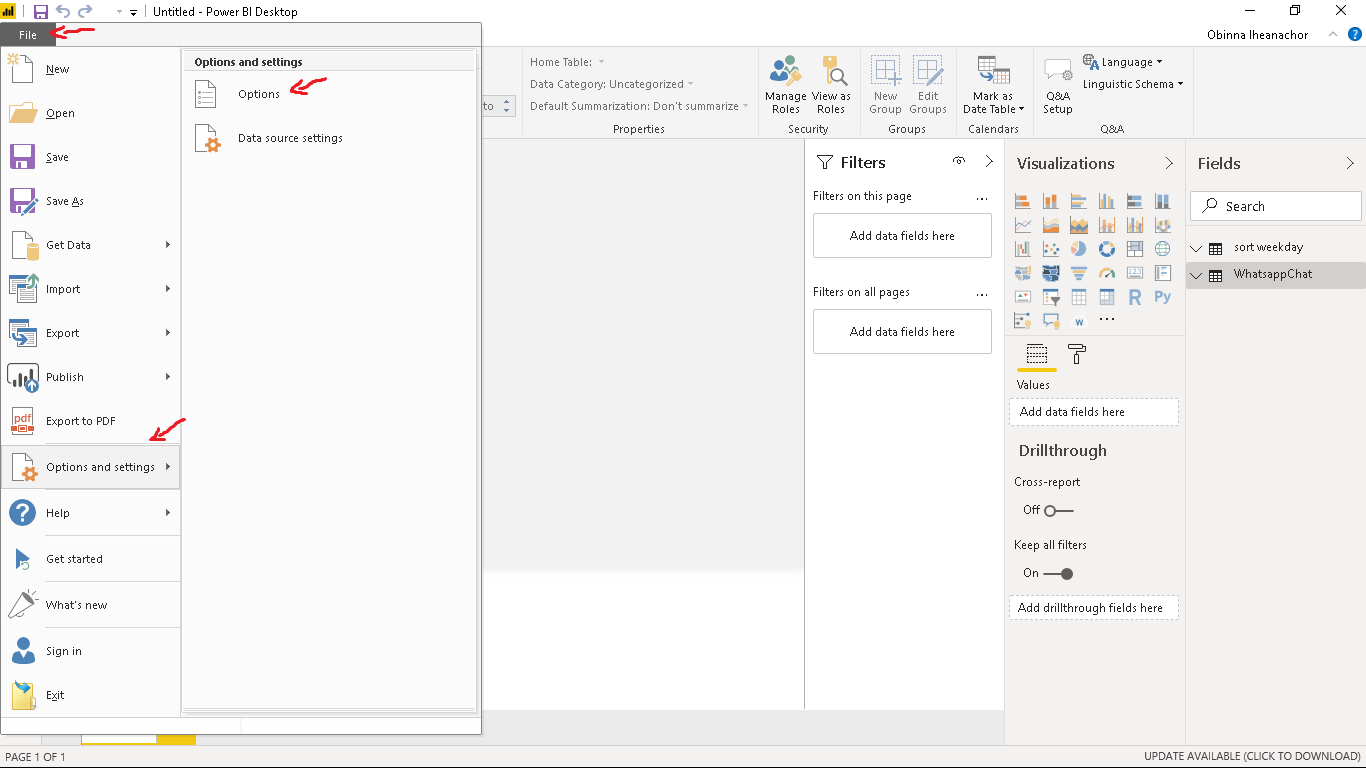Viewport: 1366px width, 768px height.
Task: Open View as Roles
Action: pyautogui.click(x=831, y=85)
